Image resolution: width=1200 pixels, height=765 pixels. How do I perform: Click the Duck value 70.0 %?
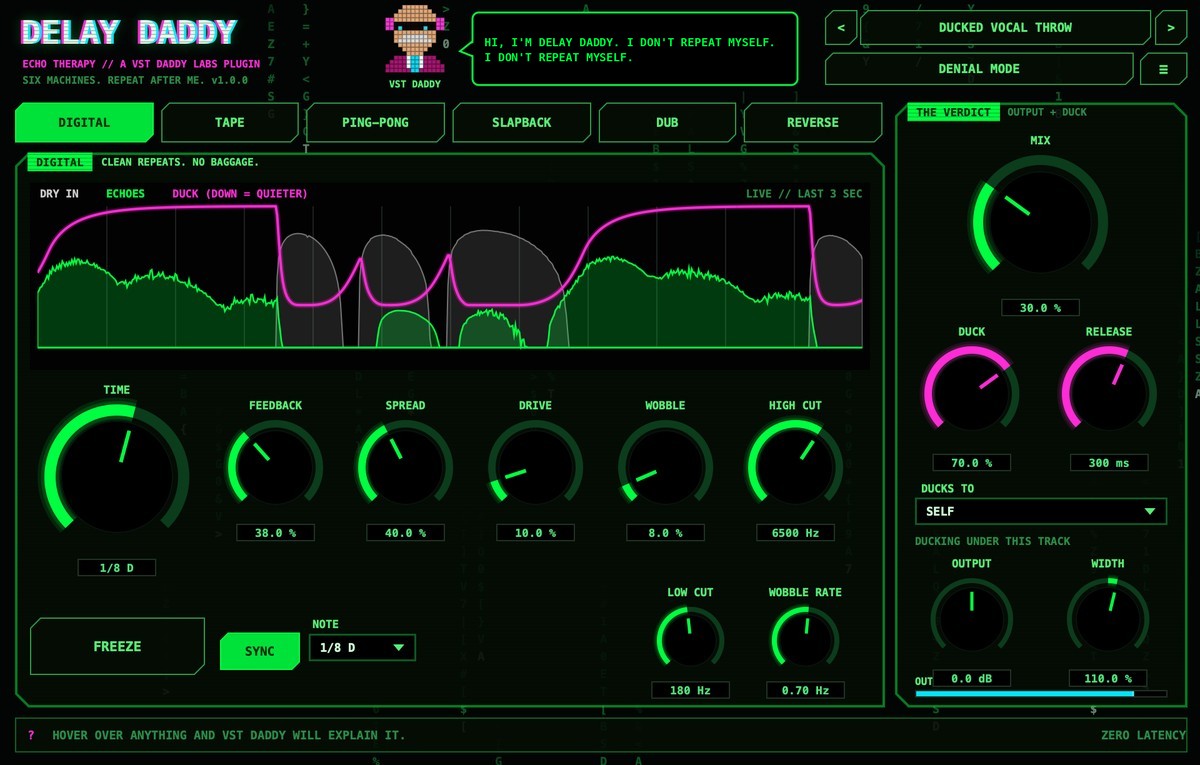pos(971,463)
